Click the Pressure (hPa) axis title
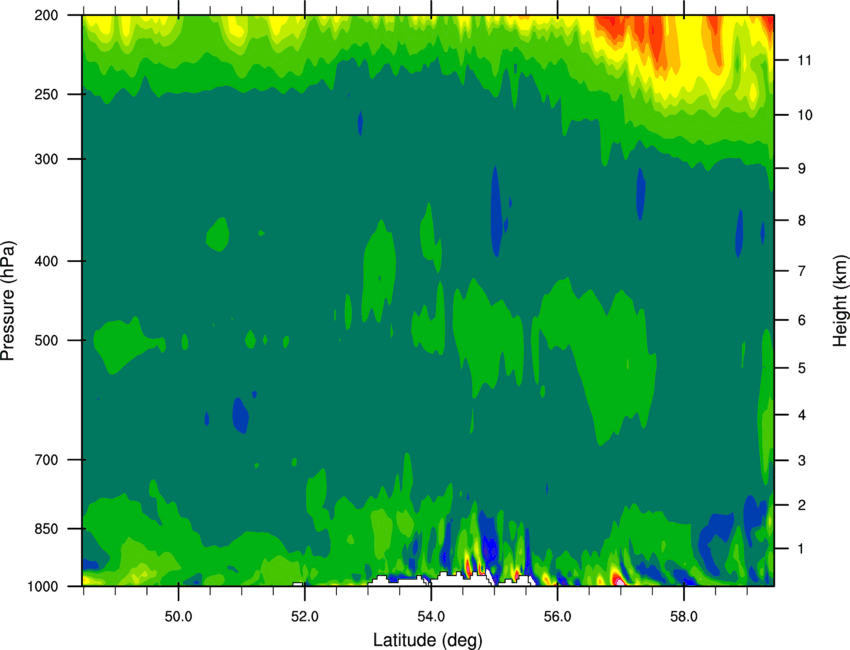This screenshot has width=850, height=650. coord(8,301)
